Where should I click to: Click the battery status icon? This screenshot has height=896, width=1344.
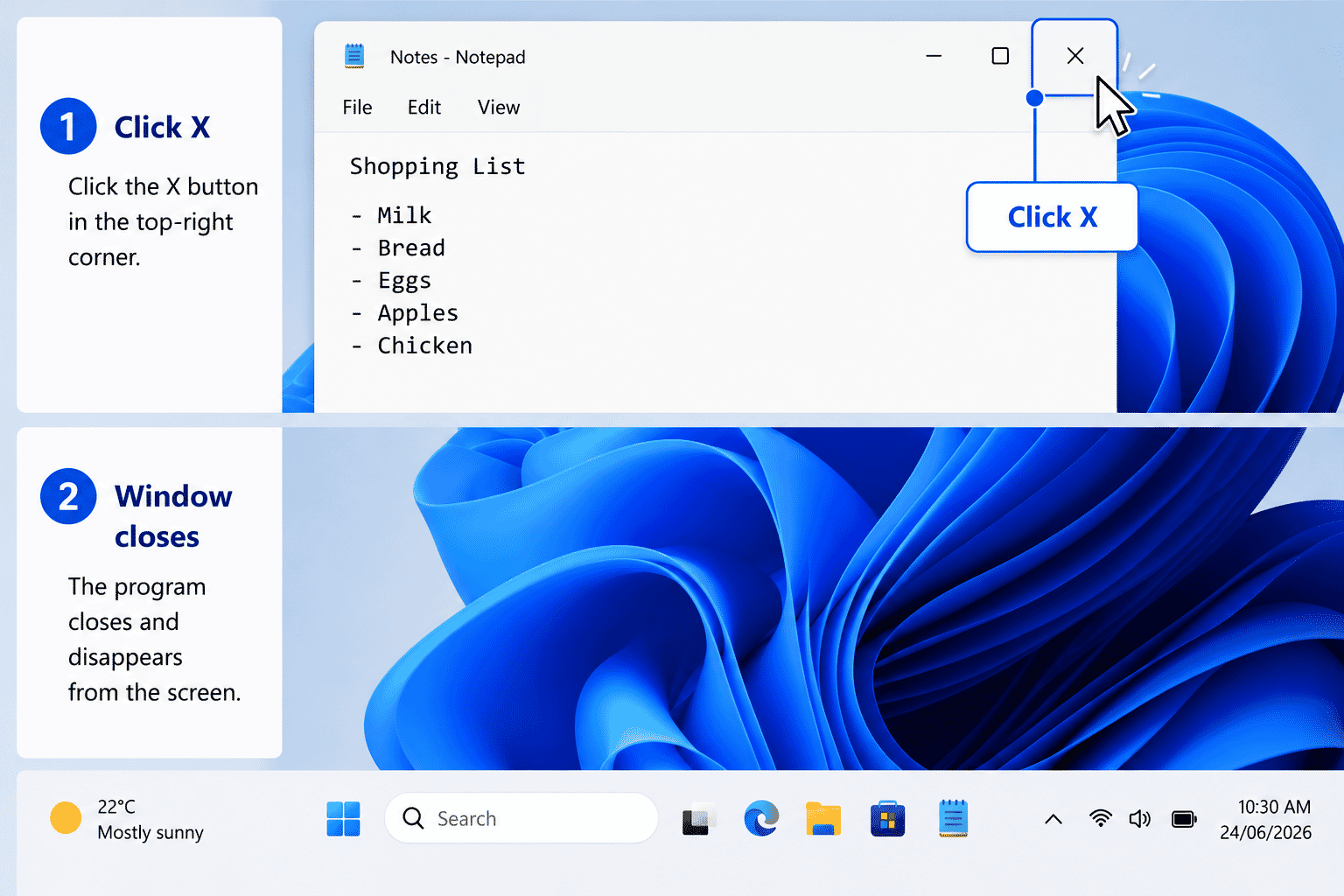click(x=1184, y=819)
